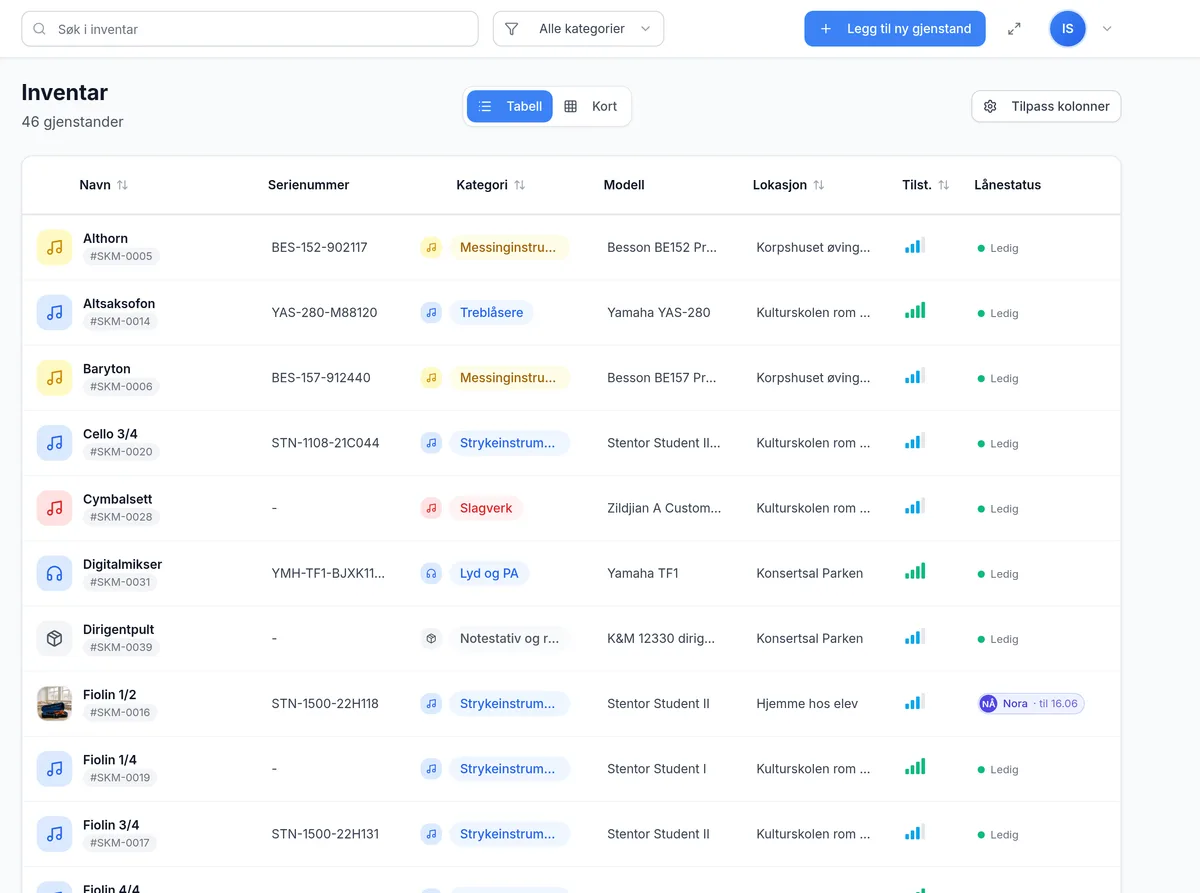Viewport: 1200px width, 893px height.
Task: Click Legg til ny gjenstand button
Action: (895, 29)
